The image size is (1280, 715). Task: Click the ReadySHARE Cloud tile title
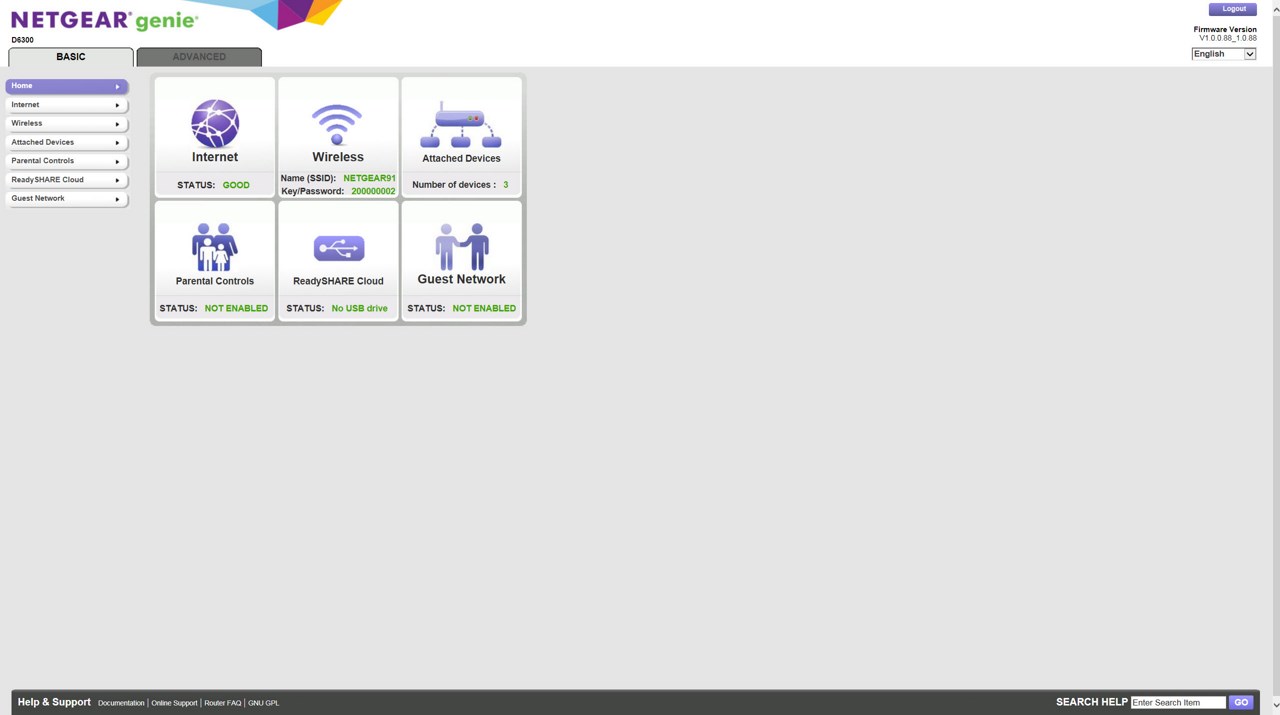pyautogui.click(x=338, y=281)
